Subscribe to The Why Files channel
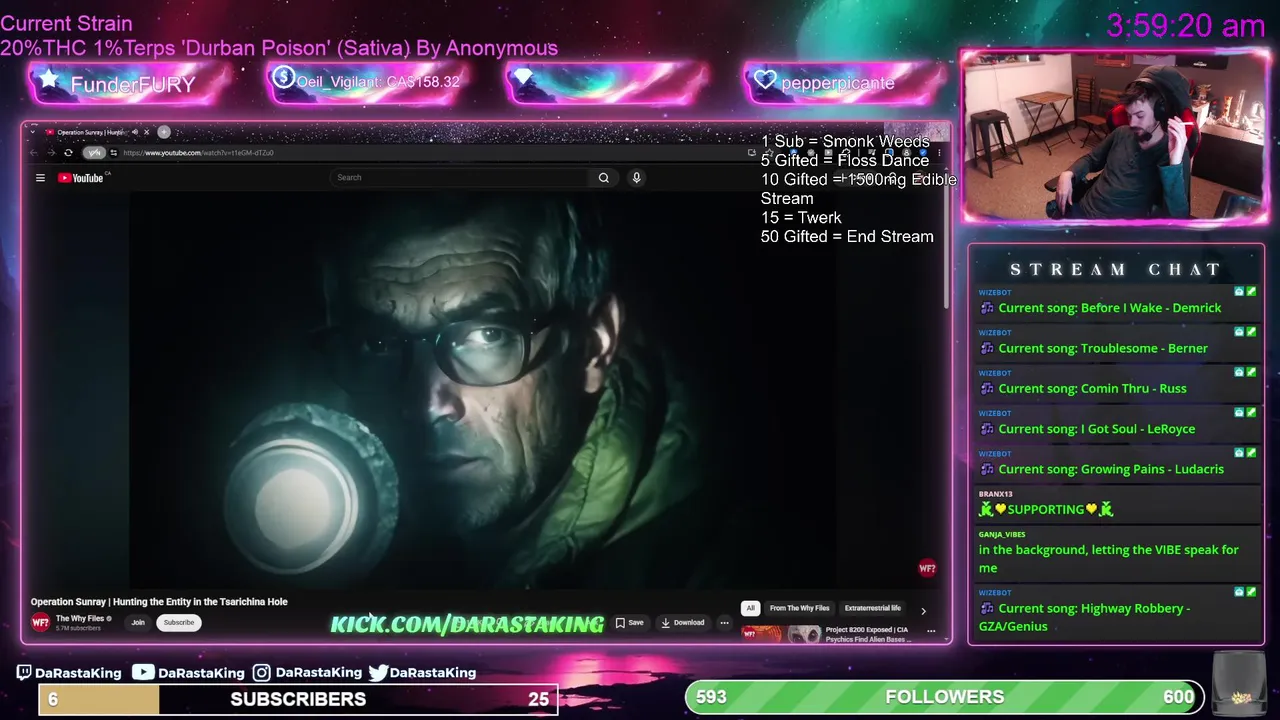 [179, 622]
